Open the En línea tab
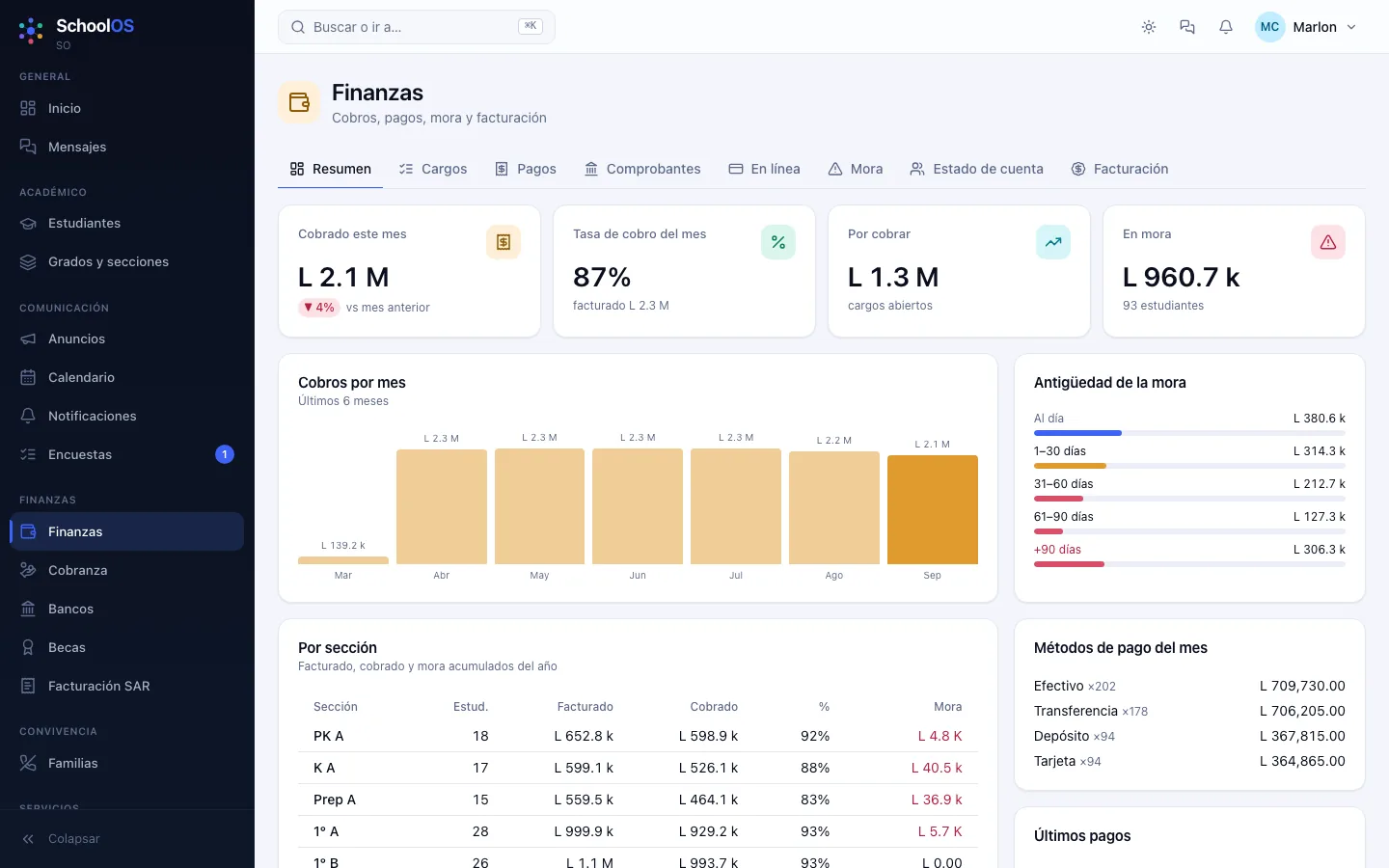The image size is (1389, 868). pyautogui.click(x=764, y=169)
